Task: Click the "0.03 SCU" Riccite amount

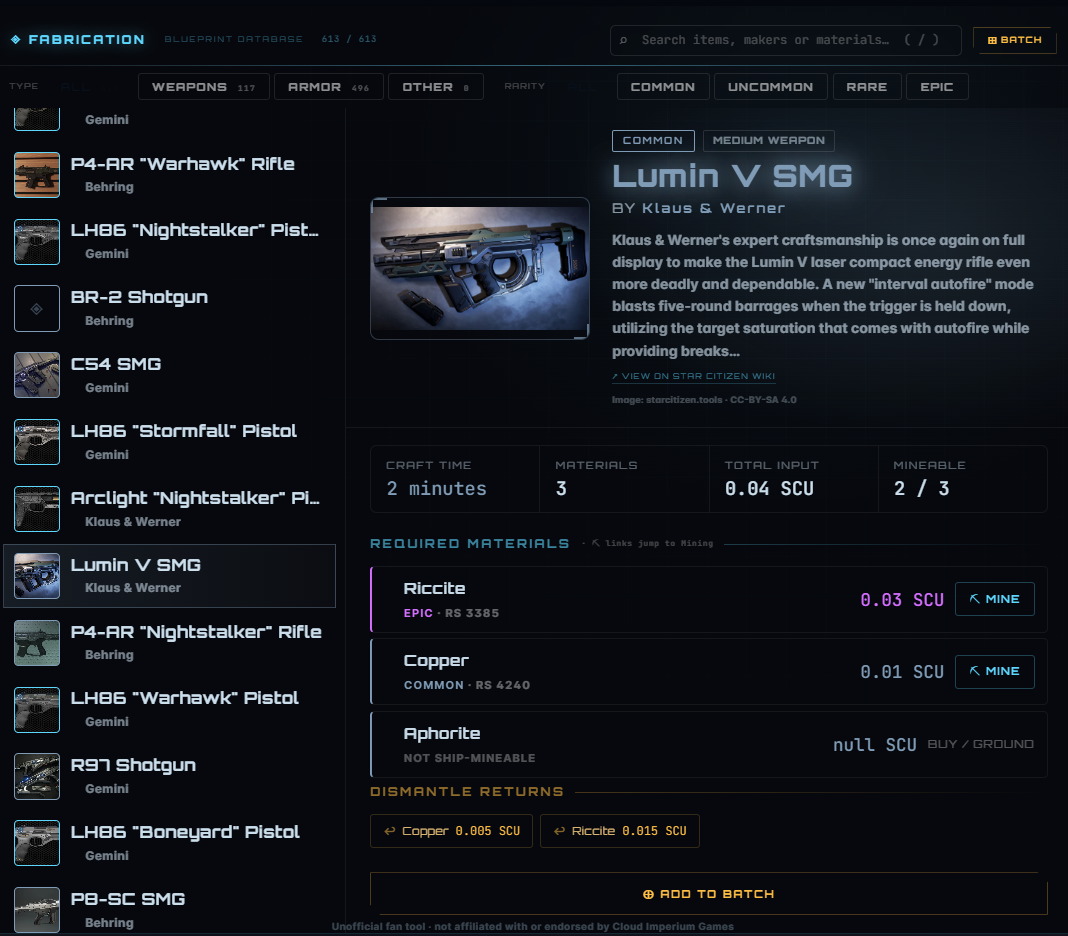Action: (902, 599)
